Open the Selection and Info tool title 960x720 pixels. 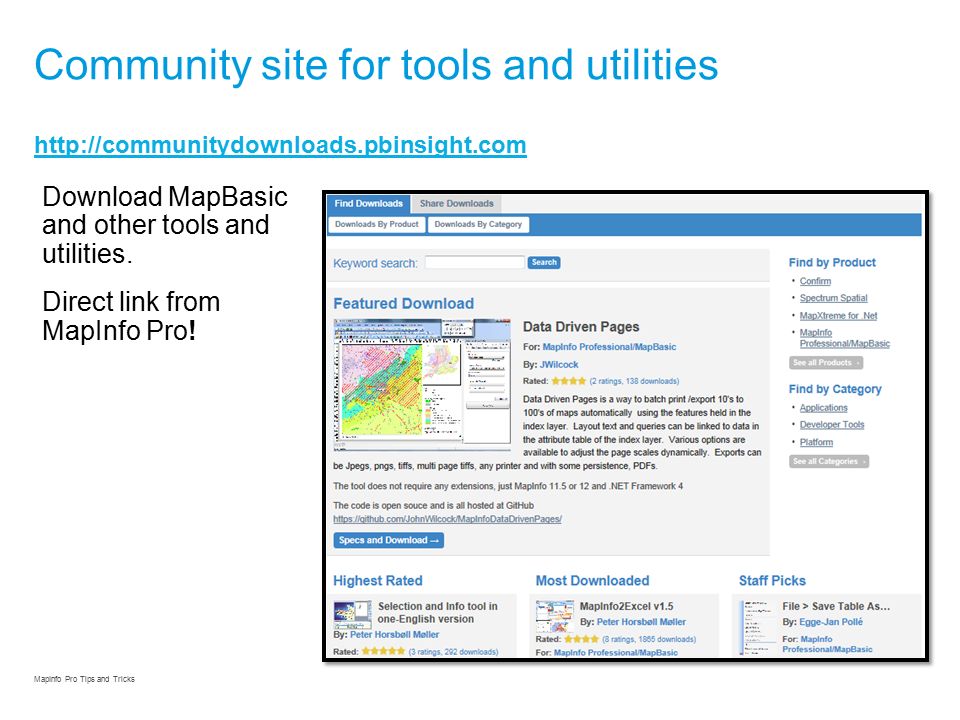(x=438, y=612)
